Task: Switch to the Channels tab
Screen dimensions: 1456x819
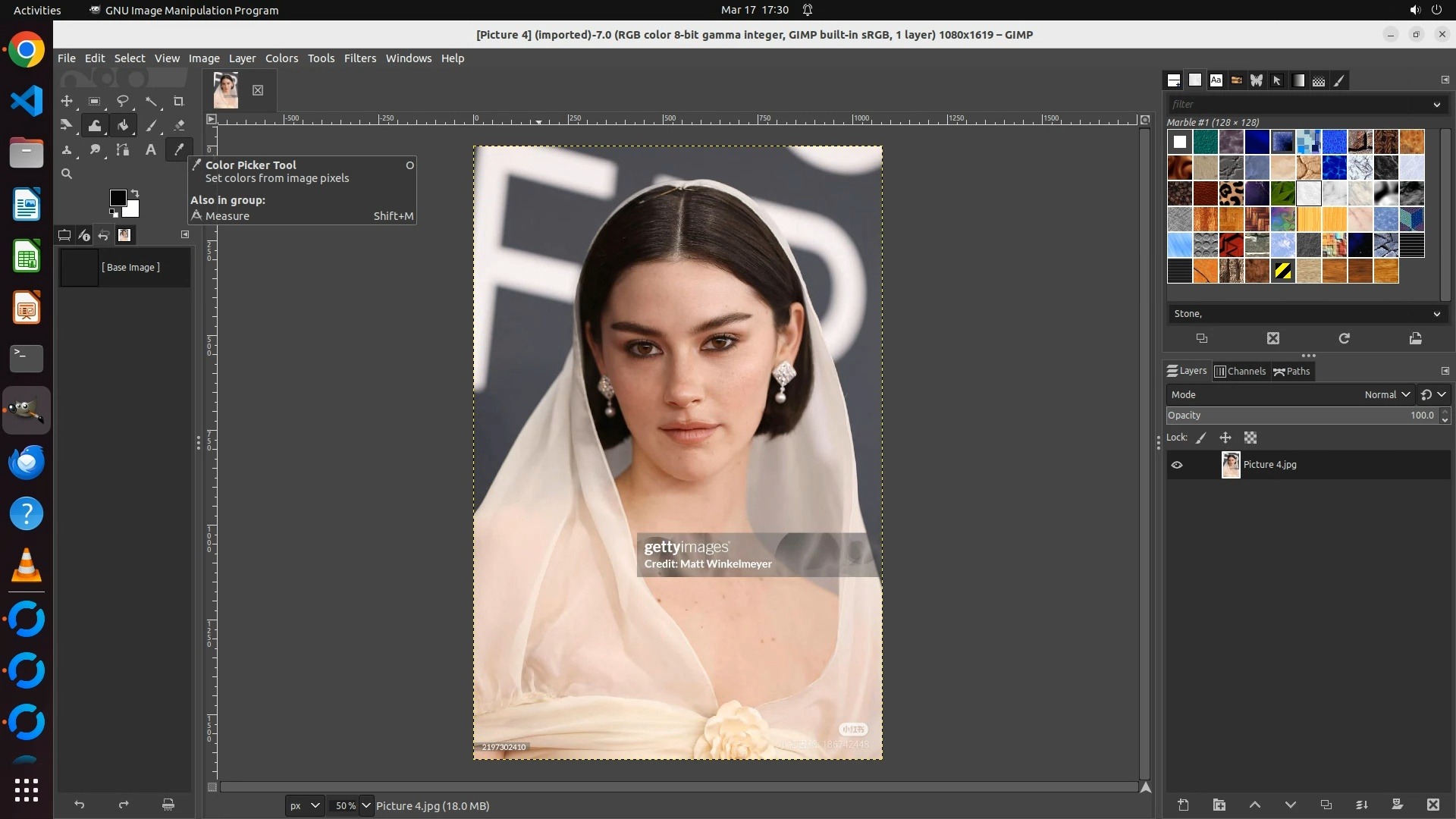Action: pyautogui.click(x=1240, y=371)
